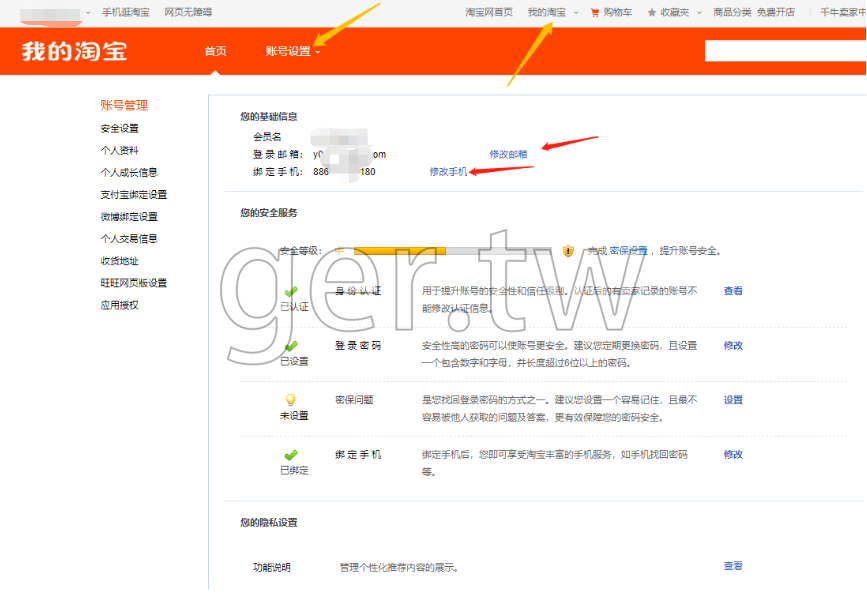Click the 修改手机 link
The height and width of the screenshot is (595, 867).
point(448,172)
